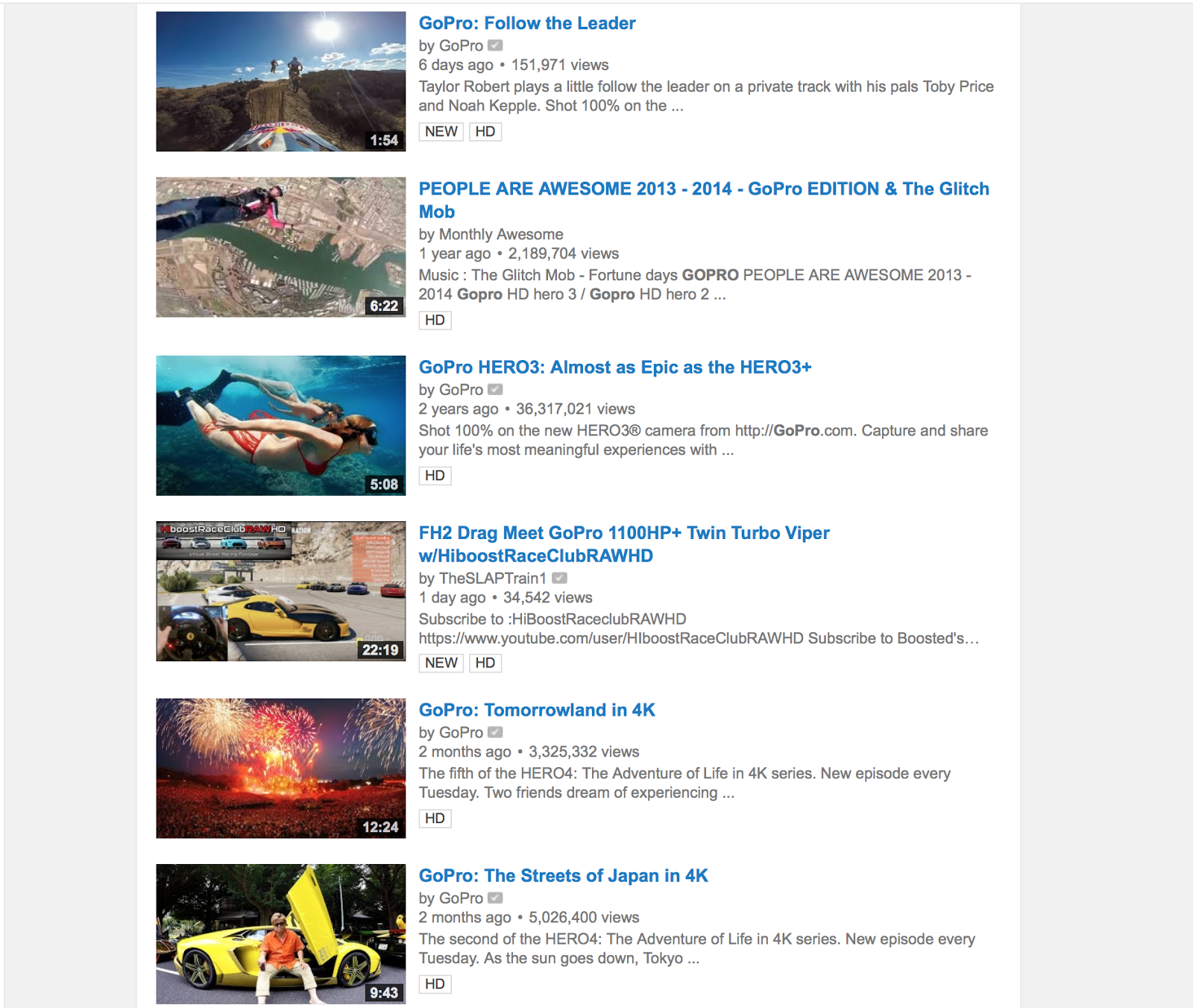Viewport: 1193px width, 1008px height.
Task: Click the Tomorrowland description starting 'The fifth of the HERO4'
Action: coord(684,783)
